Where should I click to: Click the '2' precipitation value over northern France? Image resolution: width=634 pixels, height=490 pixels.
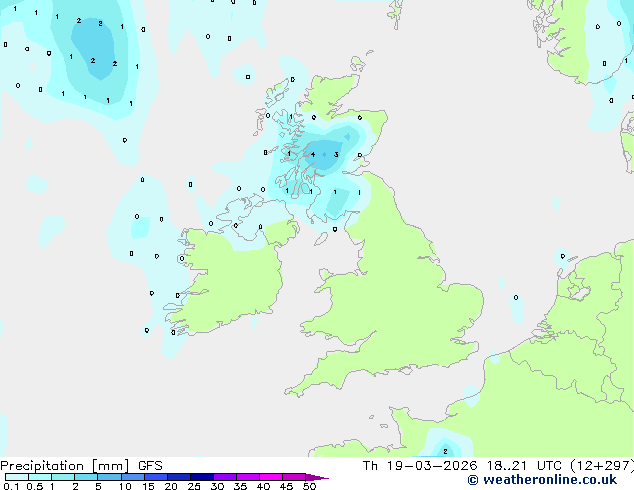[445, 451]
